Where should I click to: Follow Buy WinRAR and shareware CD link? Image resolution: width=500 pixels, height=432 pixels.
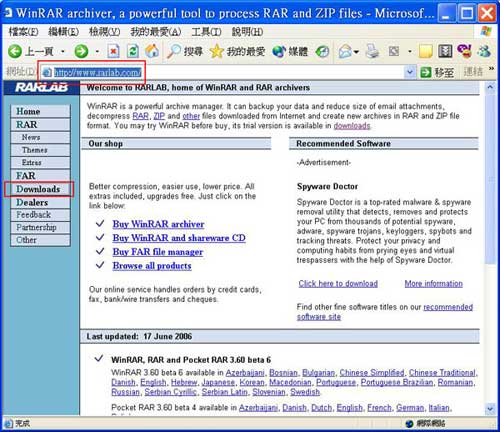click(x=179, y=238)
